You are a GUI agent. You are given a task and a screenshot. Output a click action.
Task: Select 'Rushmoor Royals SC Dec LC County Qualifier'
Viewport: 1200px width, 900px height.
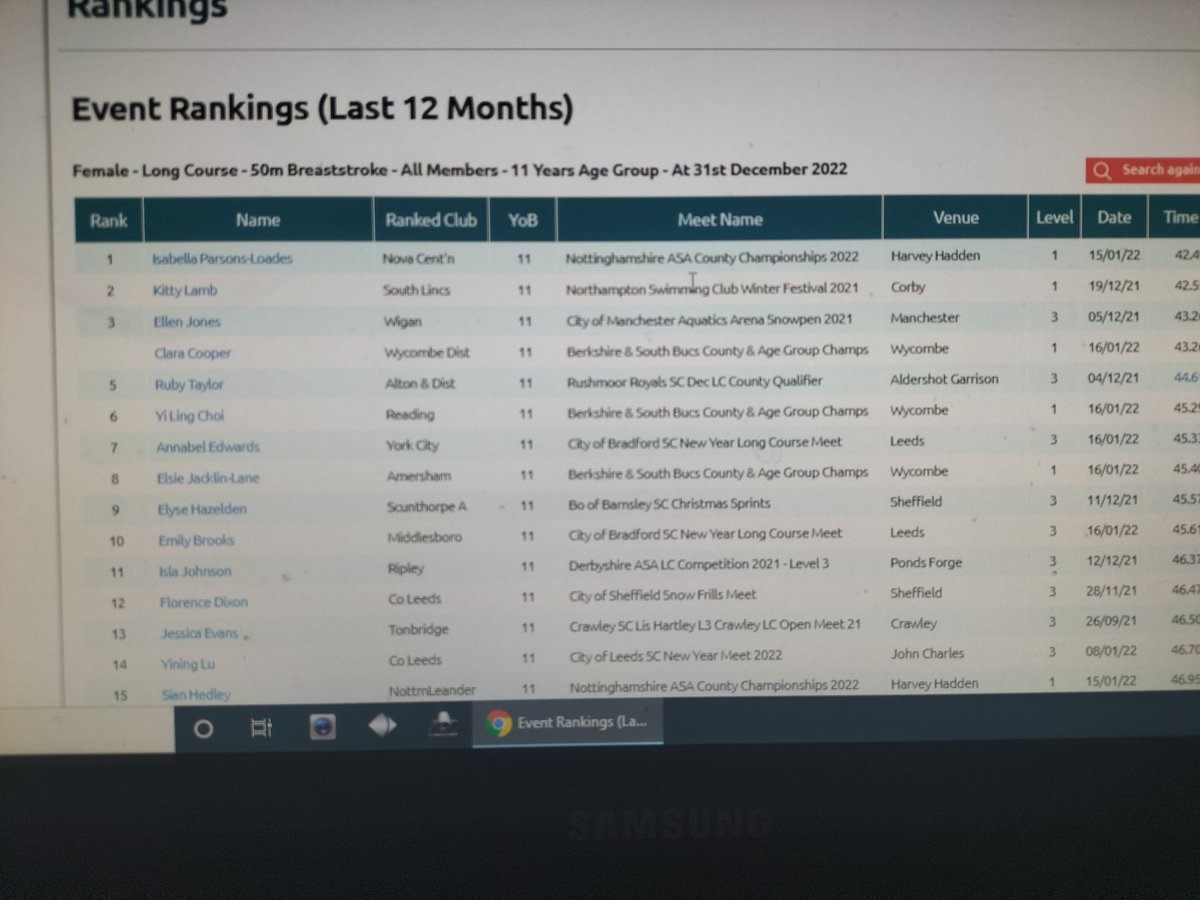click(695, 381)
